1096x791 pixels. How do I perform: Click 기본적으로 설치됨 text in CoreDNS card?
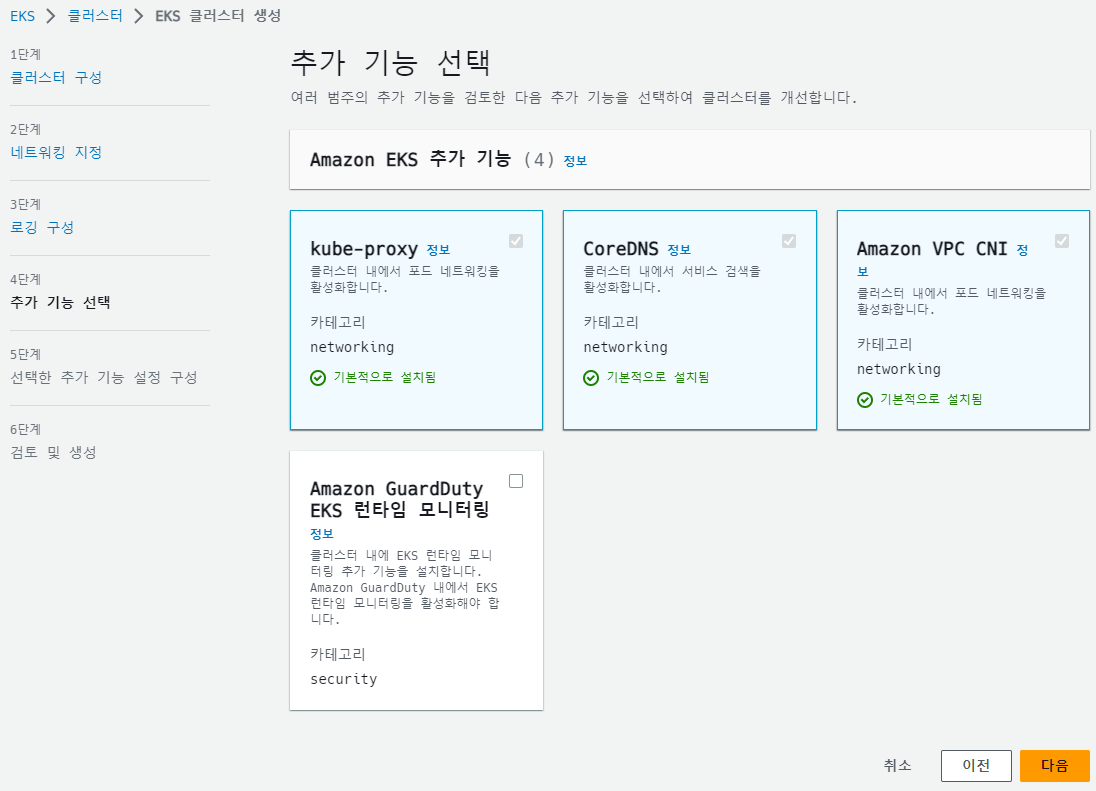coord(658,377)
